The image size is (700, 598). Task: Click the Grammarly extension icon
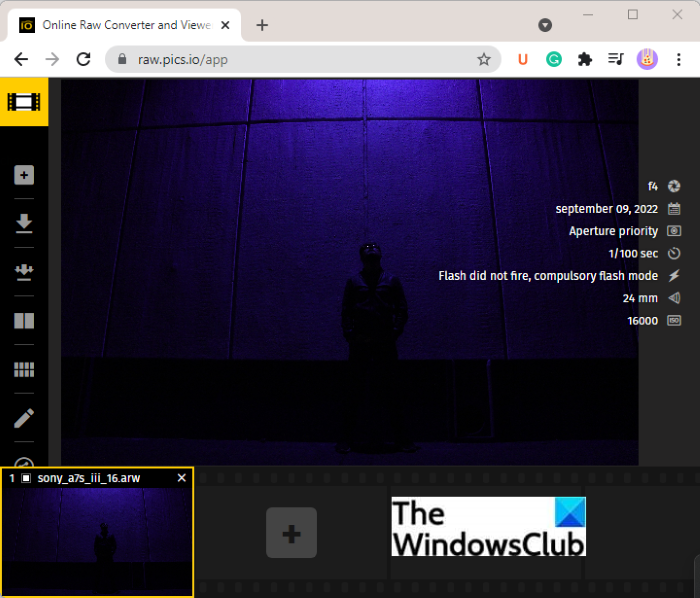click(x=554, y=59)
